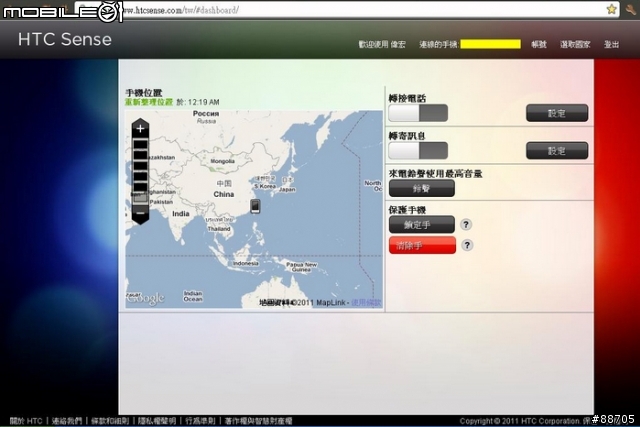
Task: Click the Google logo on map
Action: 145,298
